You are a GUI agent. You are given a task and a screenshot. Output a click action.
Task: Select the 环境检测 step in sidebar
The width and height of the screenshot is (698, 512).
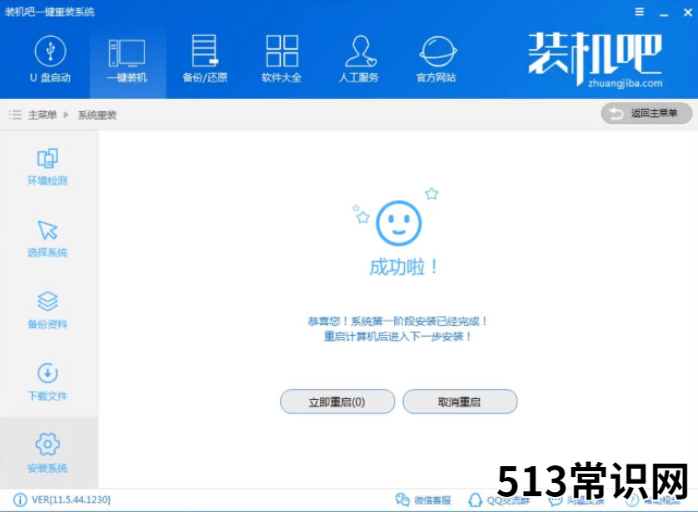[48, 167]
